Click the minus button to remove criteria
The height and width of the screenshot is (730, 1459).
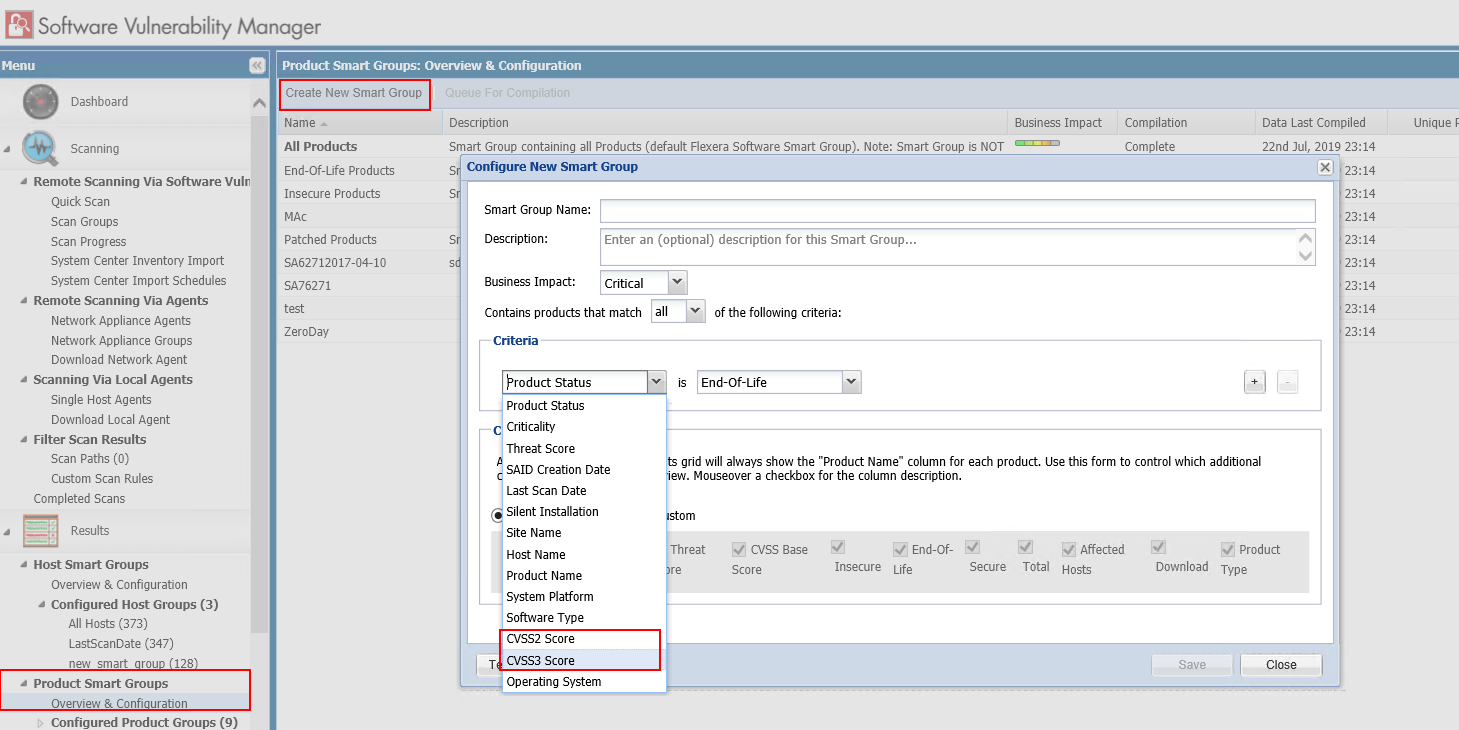(1287, 382)
